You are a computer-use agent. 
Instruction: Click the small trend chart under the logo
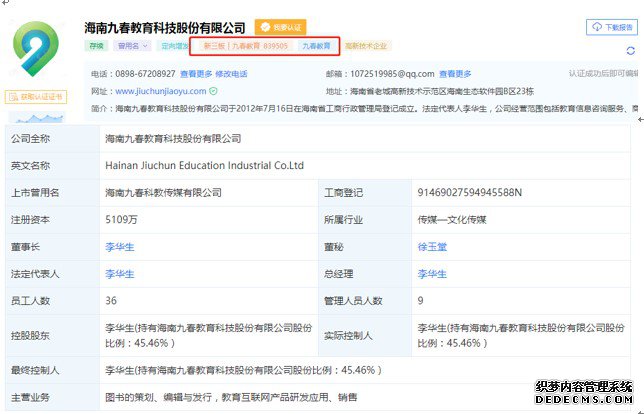click(36, 117)
